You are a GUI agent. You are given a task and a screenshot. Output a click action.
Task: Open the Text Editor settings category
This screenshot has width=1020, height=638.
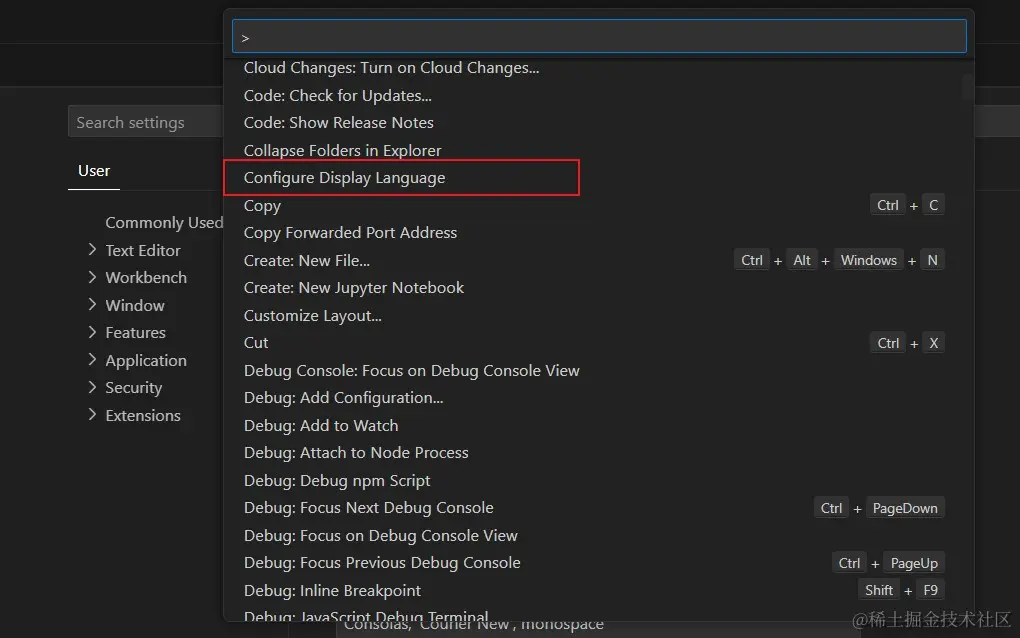tap(142, 250)
